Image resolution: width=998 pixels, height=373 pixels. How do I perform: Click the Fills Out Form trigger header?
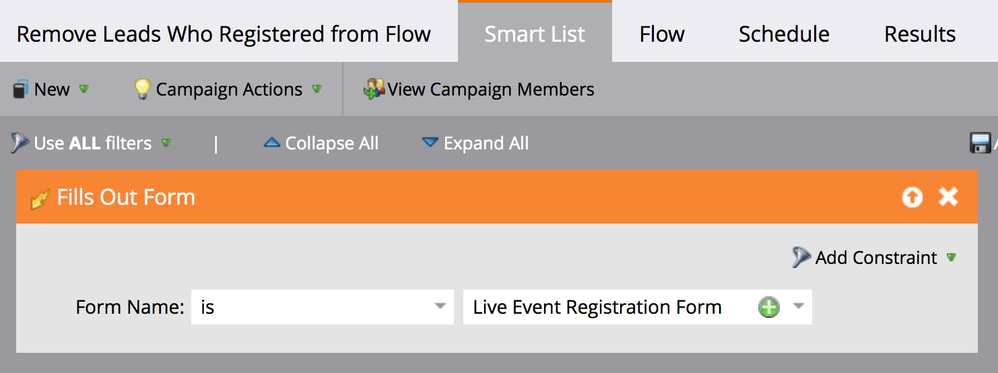tap(496, 197)
